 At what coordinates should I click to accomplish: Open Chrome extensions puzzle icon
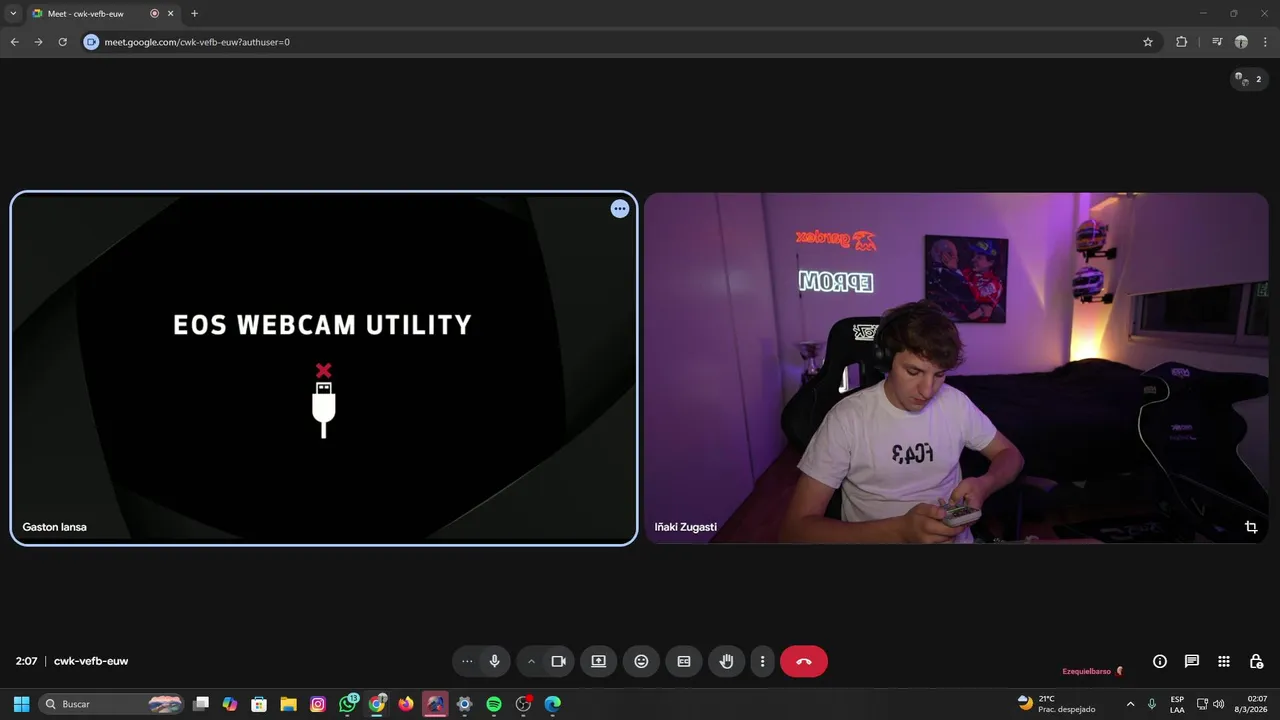point(1181,42)
